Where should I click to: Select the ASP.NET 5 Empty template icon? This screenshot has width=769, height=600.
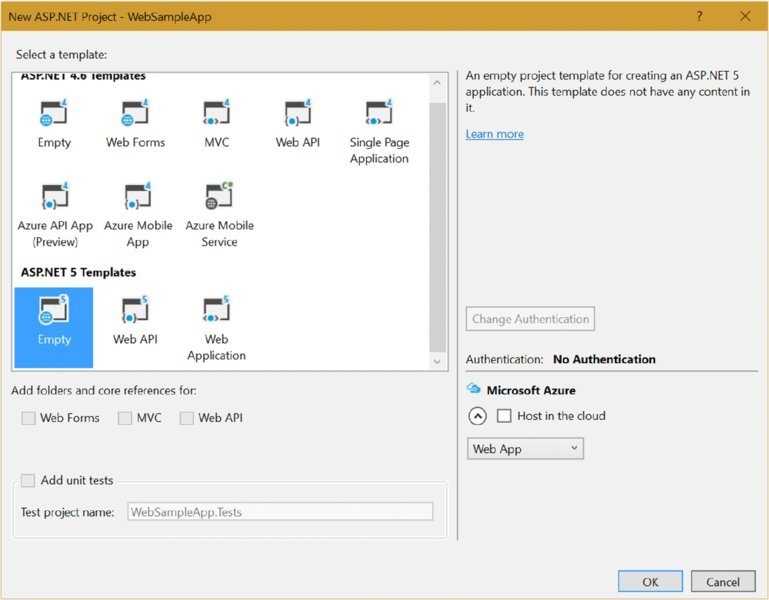tap(53, 310)
